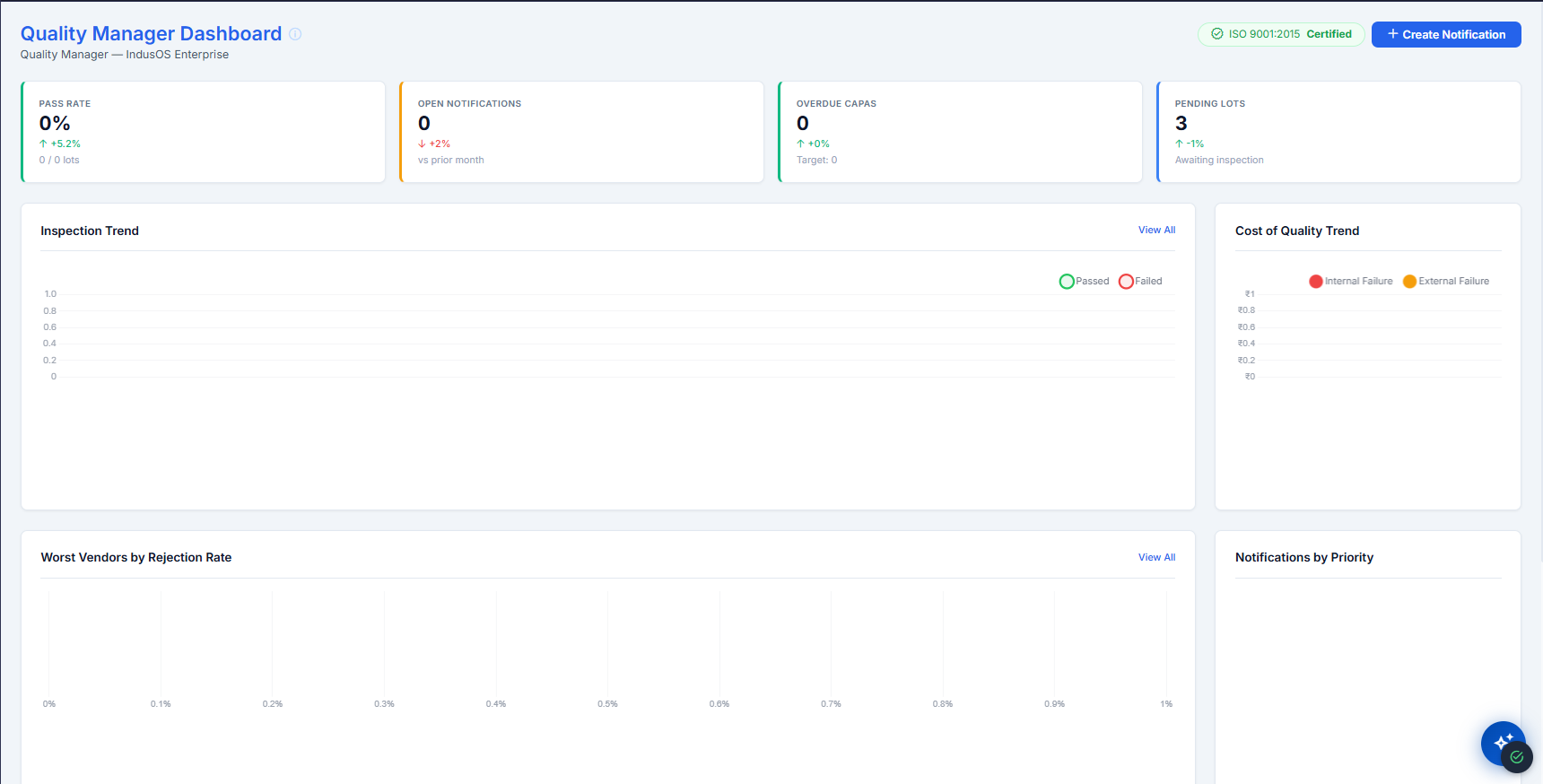1543x784 pixels.
Task: Click the Create Notification button
Action: coord(1446,34)
